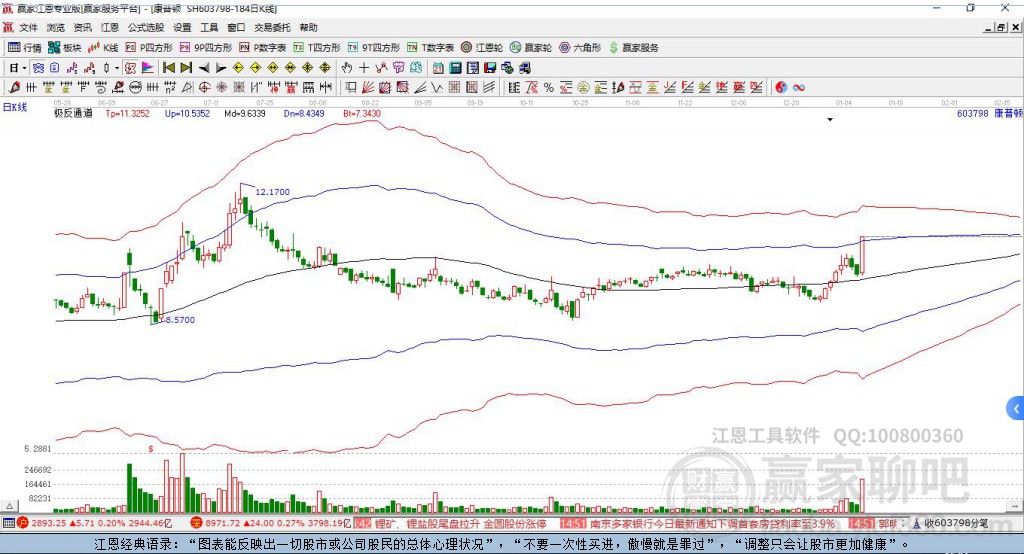The image size is (1024, 554).
Task: Open 赢家服务 with dollar icon
Action: (633, 48)
